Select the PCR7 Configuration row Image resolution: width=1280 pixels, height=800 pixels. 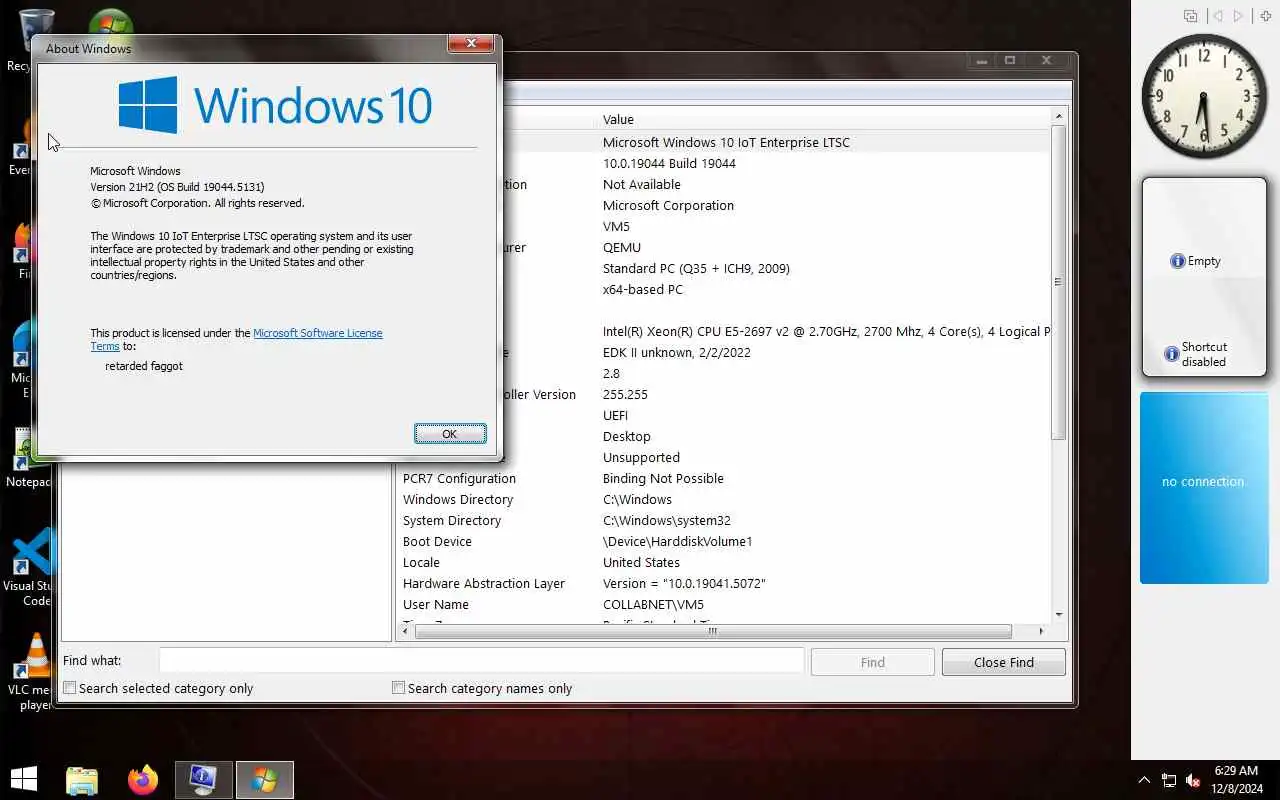click(725, 478)
